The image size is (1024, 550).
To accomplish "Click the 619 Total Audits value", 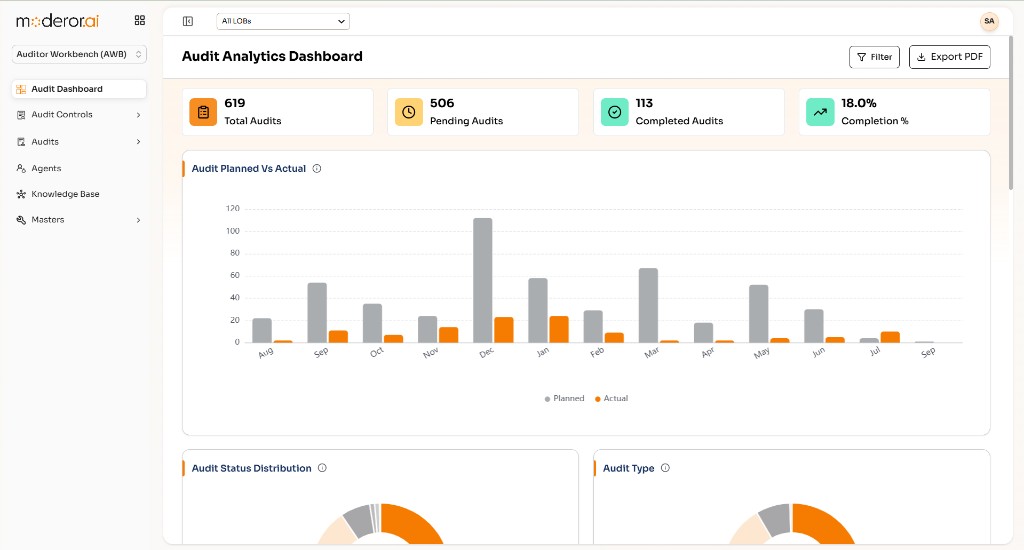I will tap(235, 103).
